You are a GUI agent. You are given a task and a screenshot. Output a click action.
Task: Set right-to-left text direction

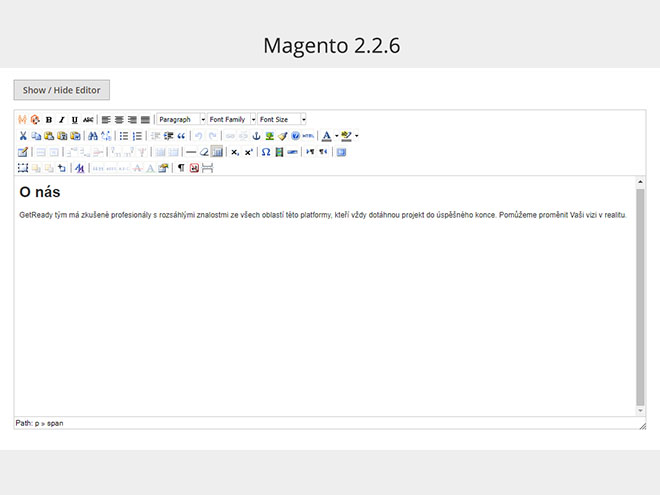click(x=323, y=152)
